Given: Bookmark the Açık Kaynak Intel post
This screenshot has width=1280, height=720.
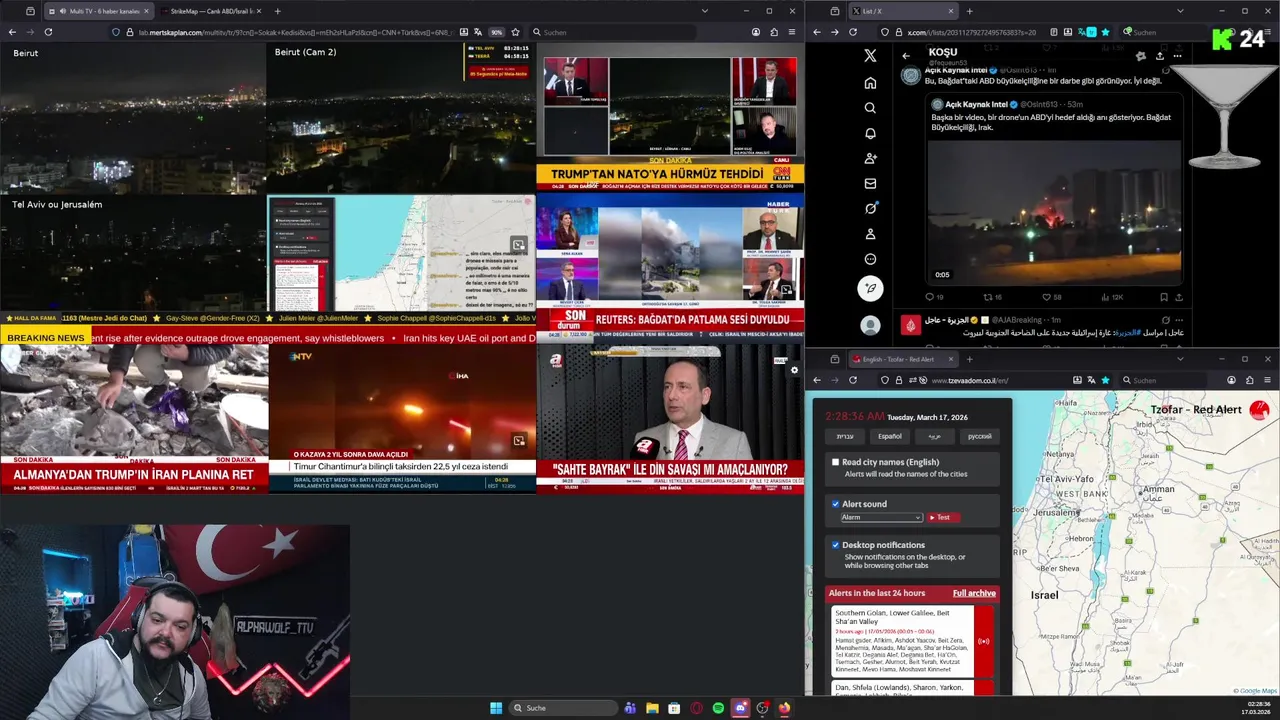Looking at the screenshot, I should coord(1164,297).
